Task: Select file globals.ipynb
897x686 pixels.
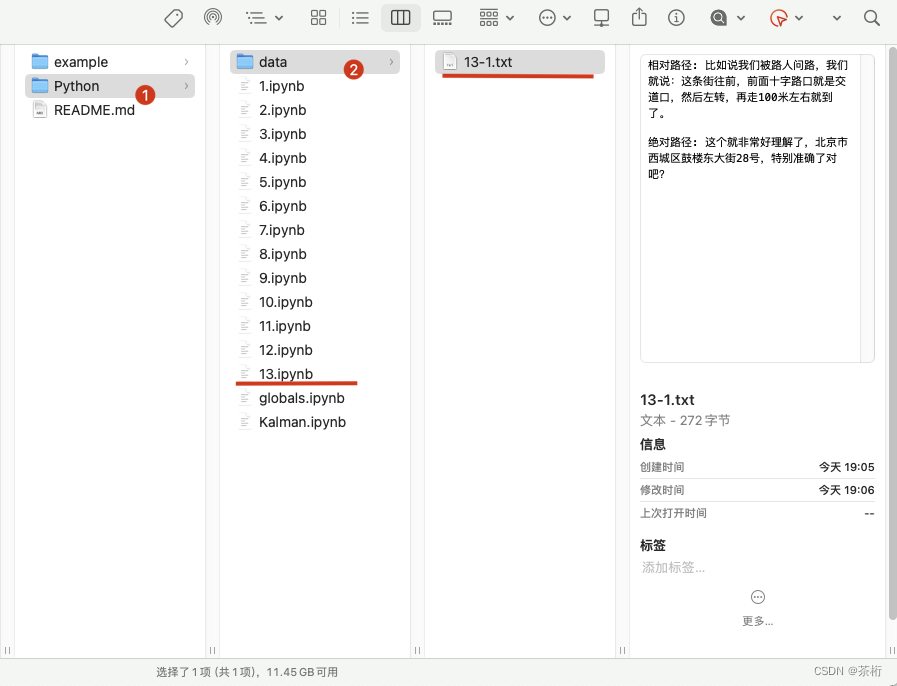Action: click(x=315, y=398)
